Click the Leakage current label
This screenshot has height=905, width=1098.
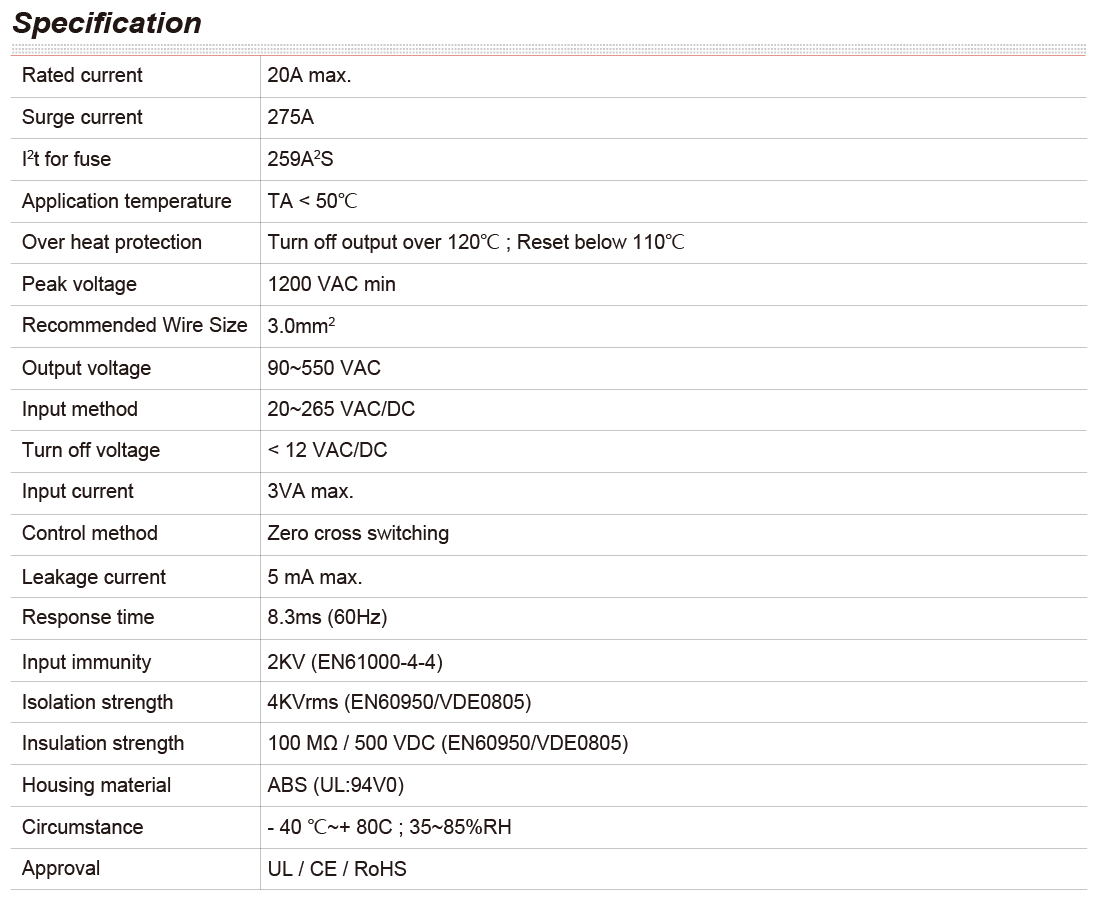(94, 577)
